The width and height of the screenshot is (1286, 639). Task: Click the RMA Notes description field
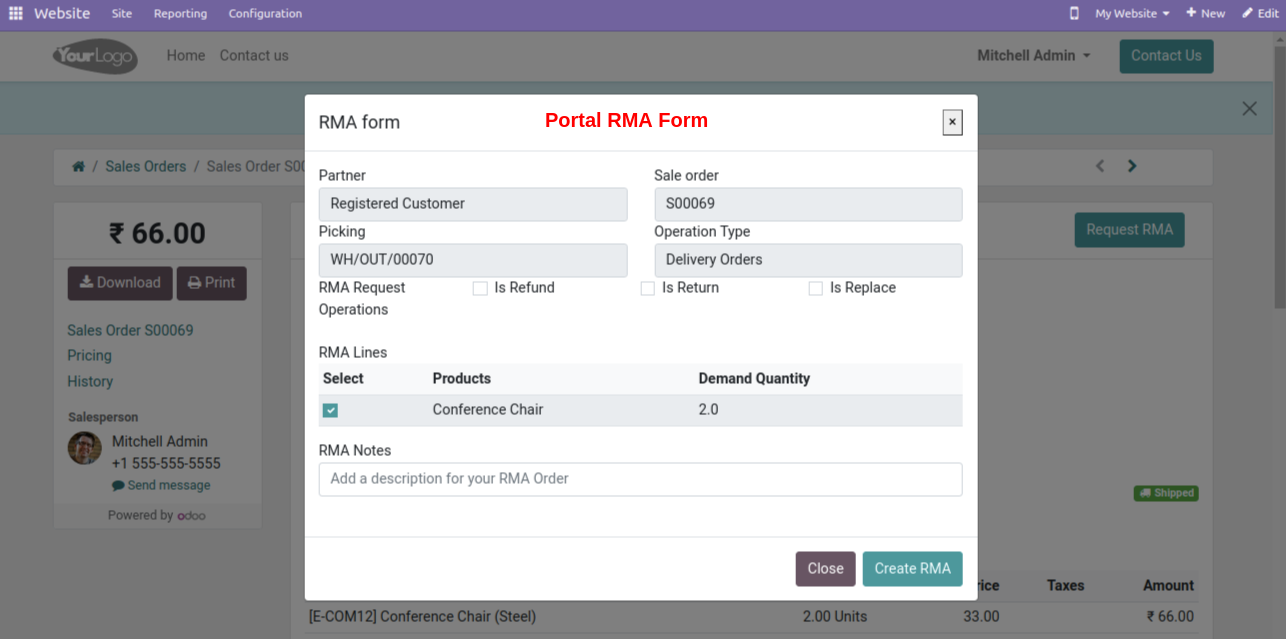640,479
